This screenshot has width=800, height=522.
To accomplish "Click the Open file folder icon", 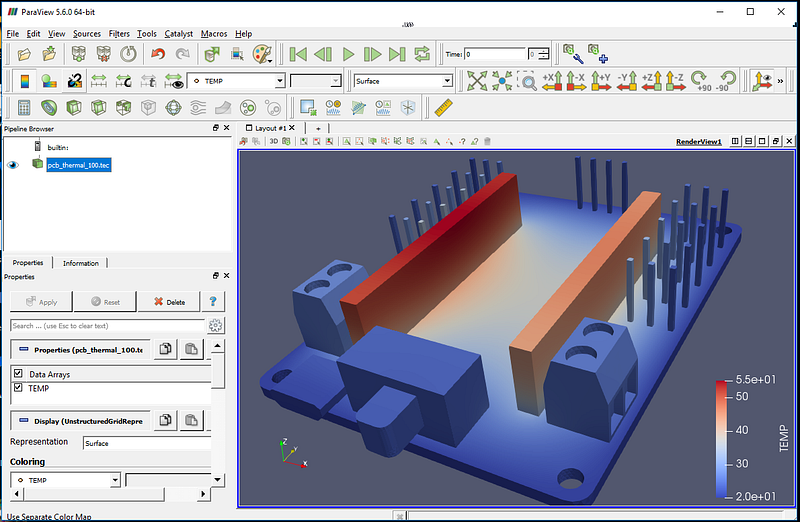I will tap(24, 54).
